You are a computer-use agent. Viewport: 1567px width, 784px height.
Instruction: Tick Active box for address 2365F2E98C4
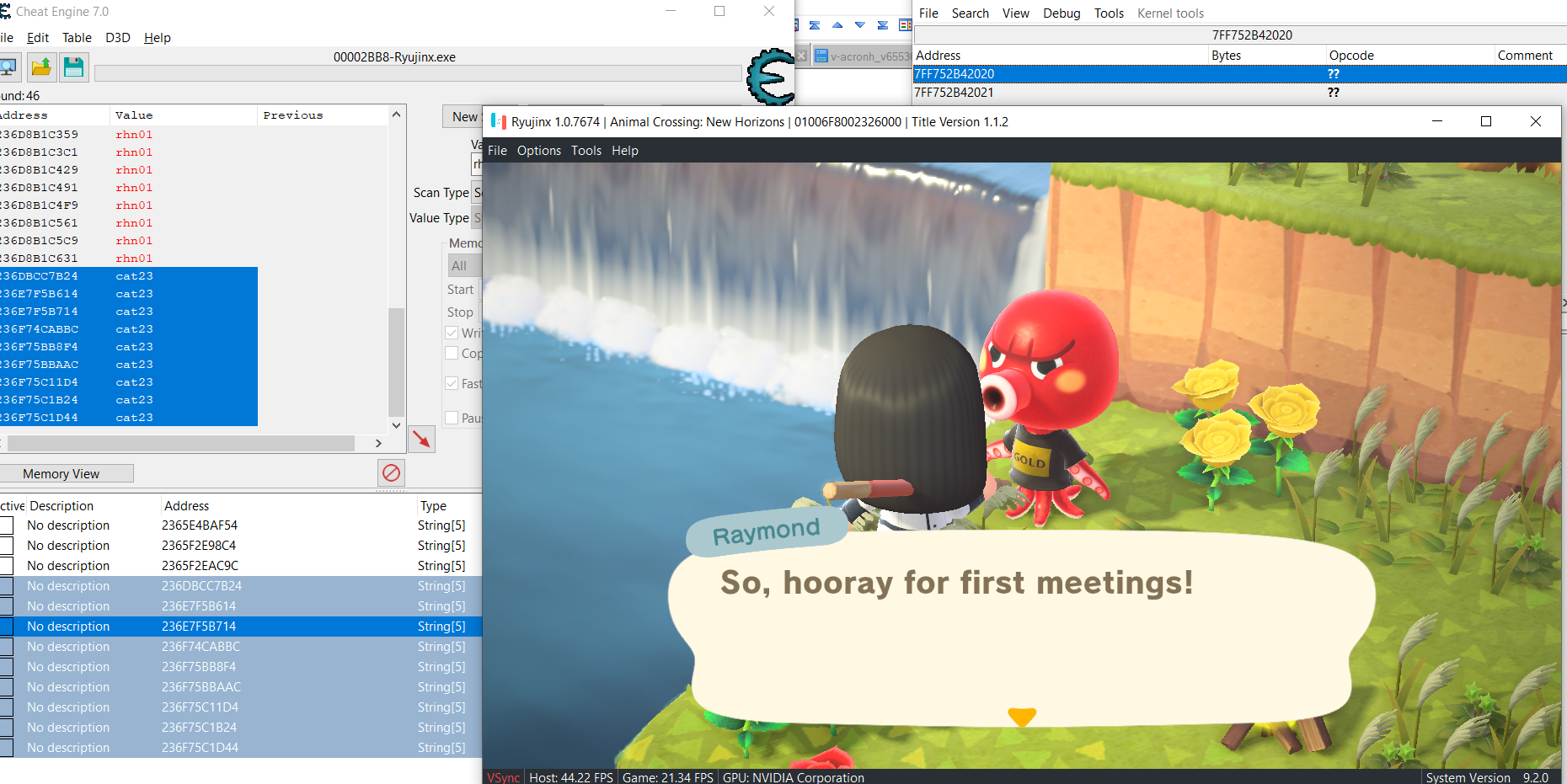6,546
